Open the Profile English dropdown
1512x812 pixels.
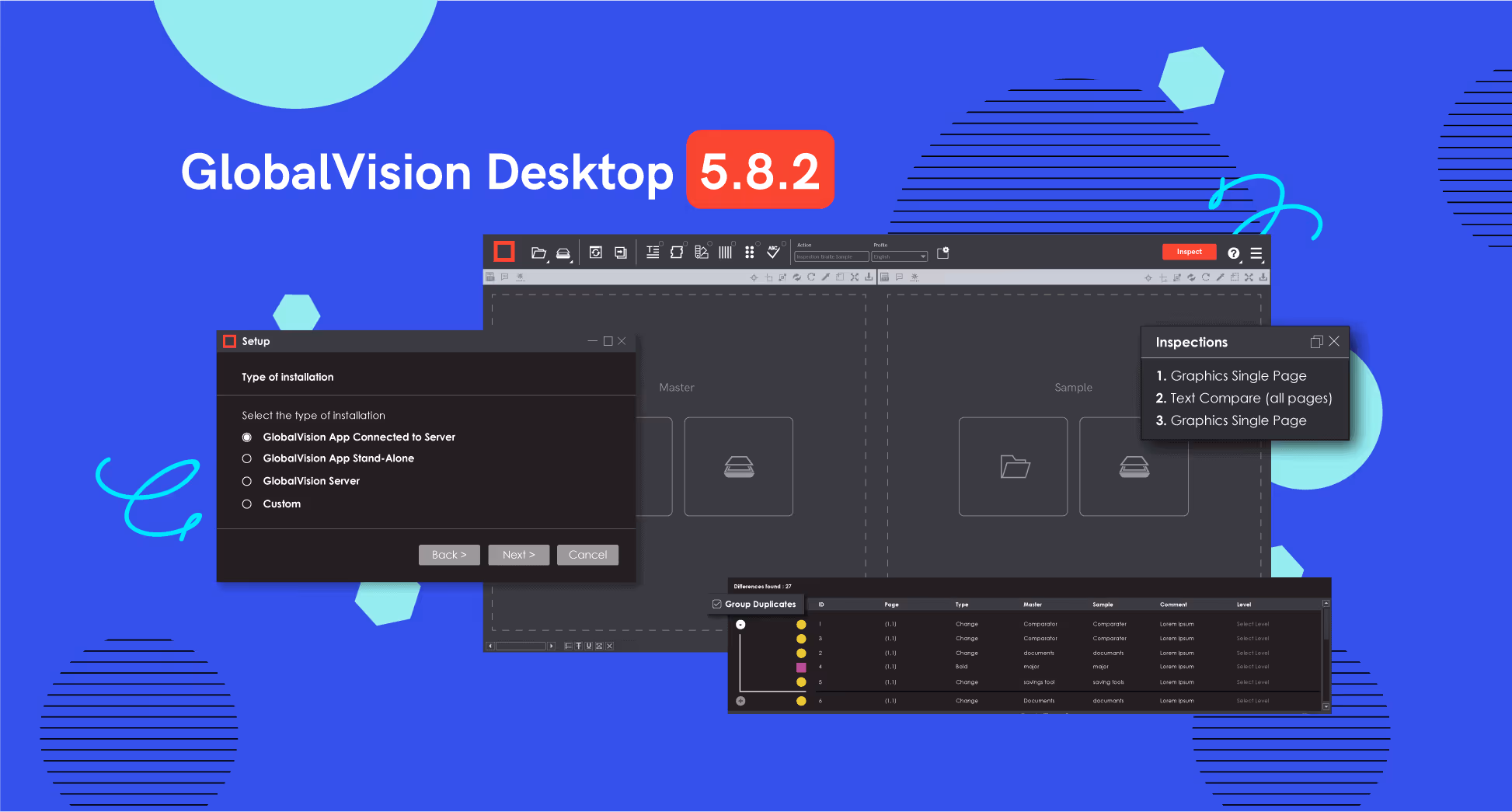click(900, 256)
